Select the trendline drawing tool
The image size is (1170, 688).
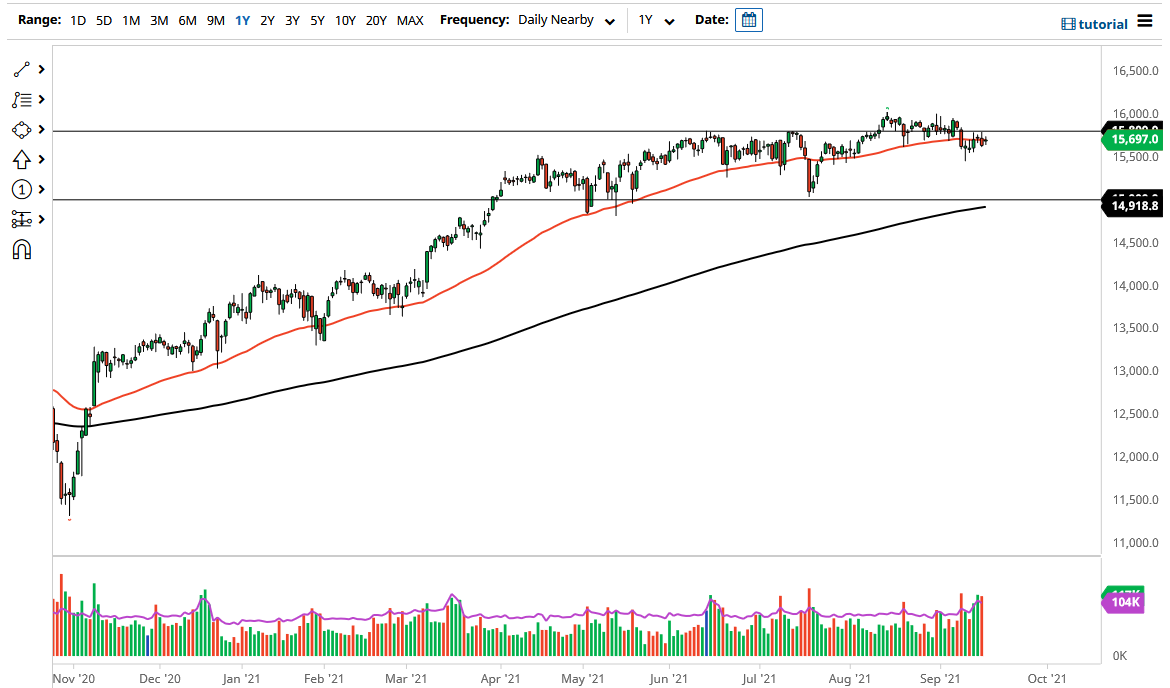22,69
